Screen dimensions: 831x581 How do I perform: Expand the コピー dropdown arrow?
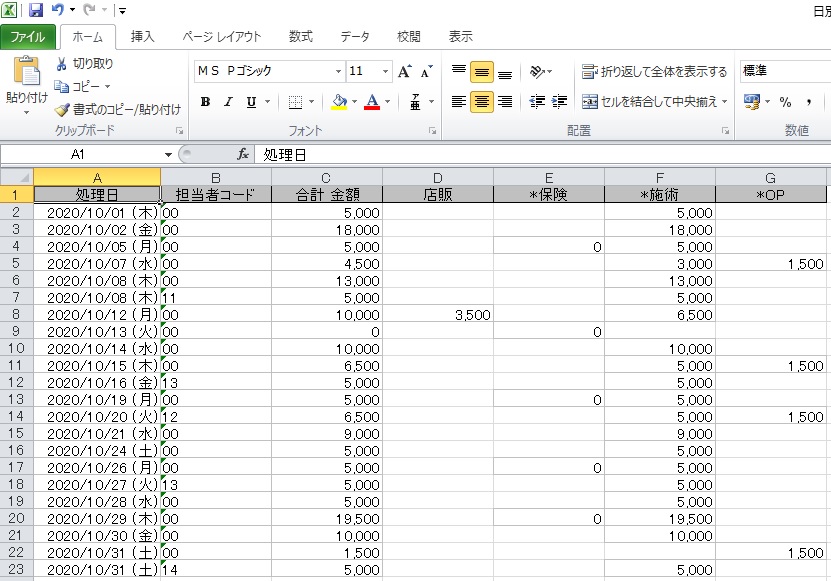107,86
